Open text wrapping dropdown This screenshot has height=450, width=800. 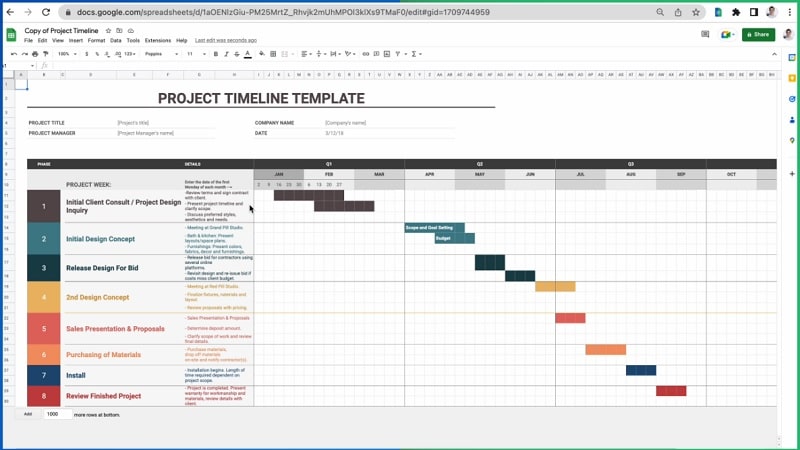click(335, 54)
